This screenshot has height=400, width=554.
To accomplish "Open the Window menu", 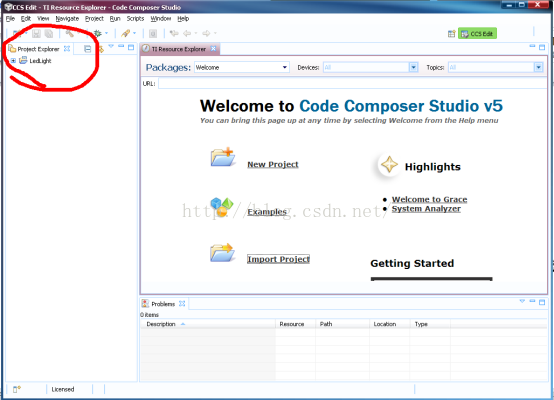I will (161, 18).
